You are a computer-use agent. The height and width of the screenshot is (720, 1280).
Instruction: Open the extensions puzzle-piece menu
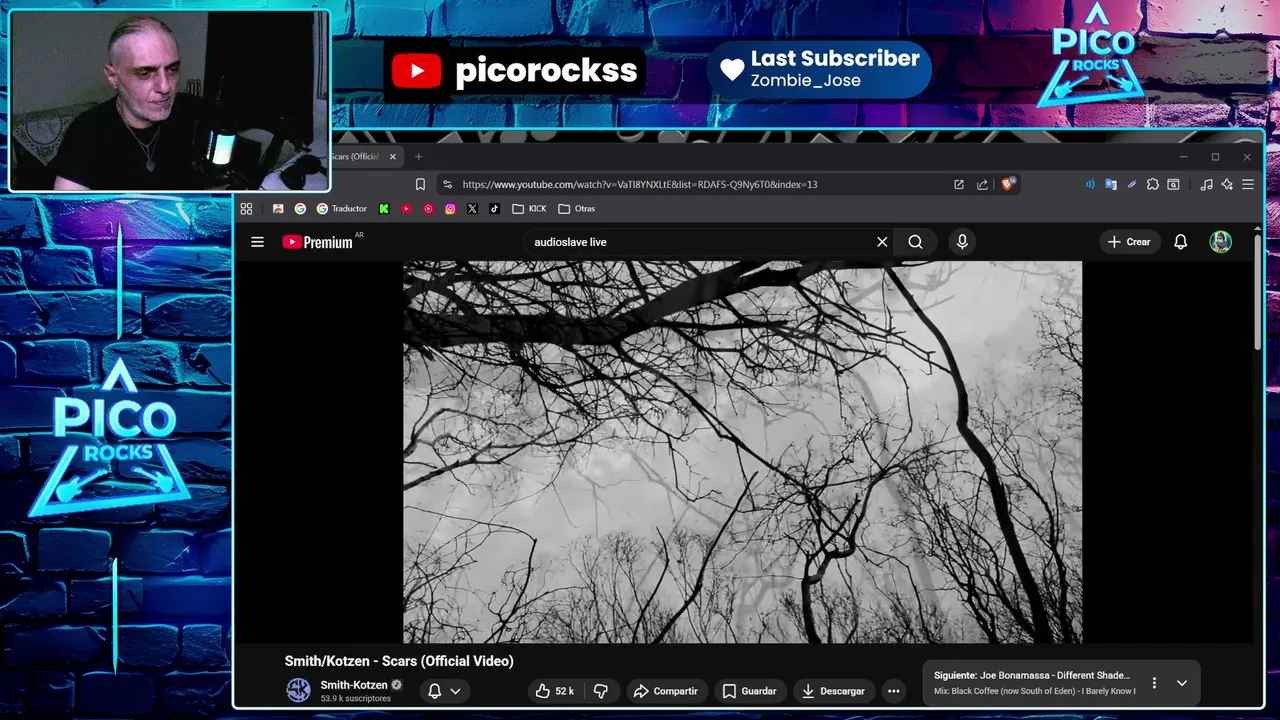[1152, 184]
